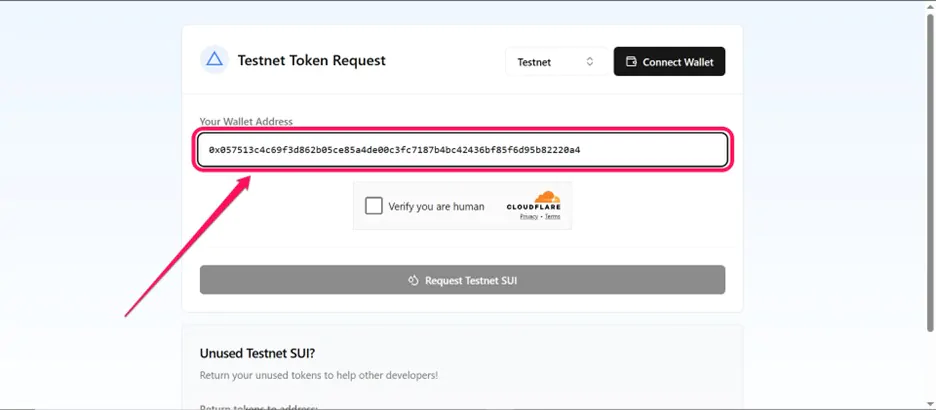
Task: Open the Cloudflare Privacy link
Action: 529,217
